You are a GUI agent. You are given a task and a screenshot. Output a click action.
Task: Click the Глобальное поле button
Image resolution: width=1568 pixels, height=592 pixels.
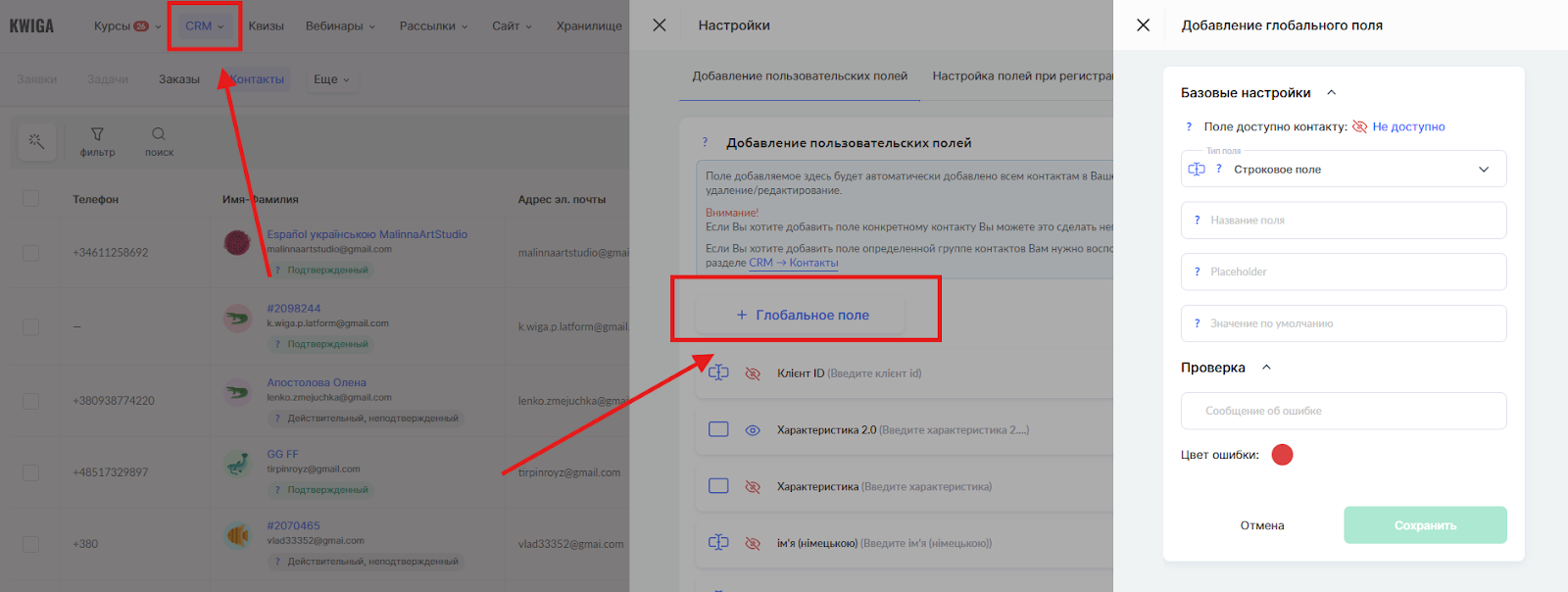pyautogui.click(x=803, y=315)
